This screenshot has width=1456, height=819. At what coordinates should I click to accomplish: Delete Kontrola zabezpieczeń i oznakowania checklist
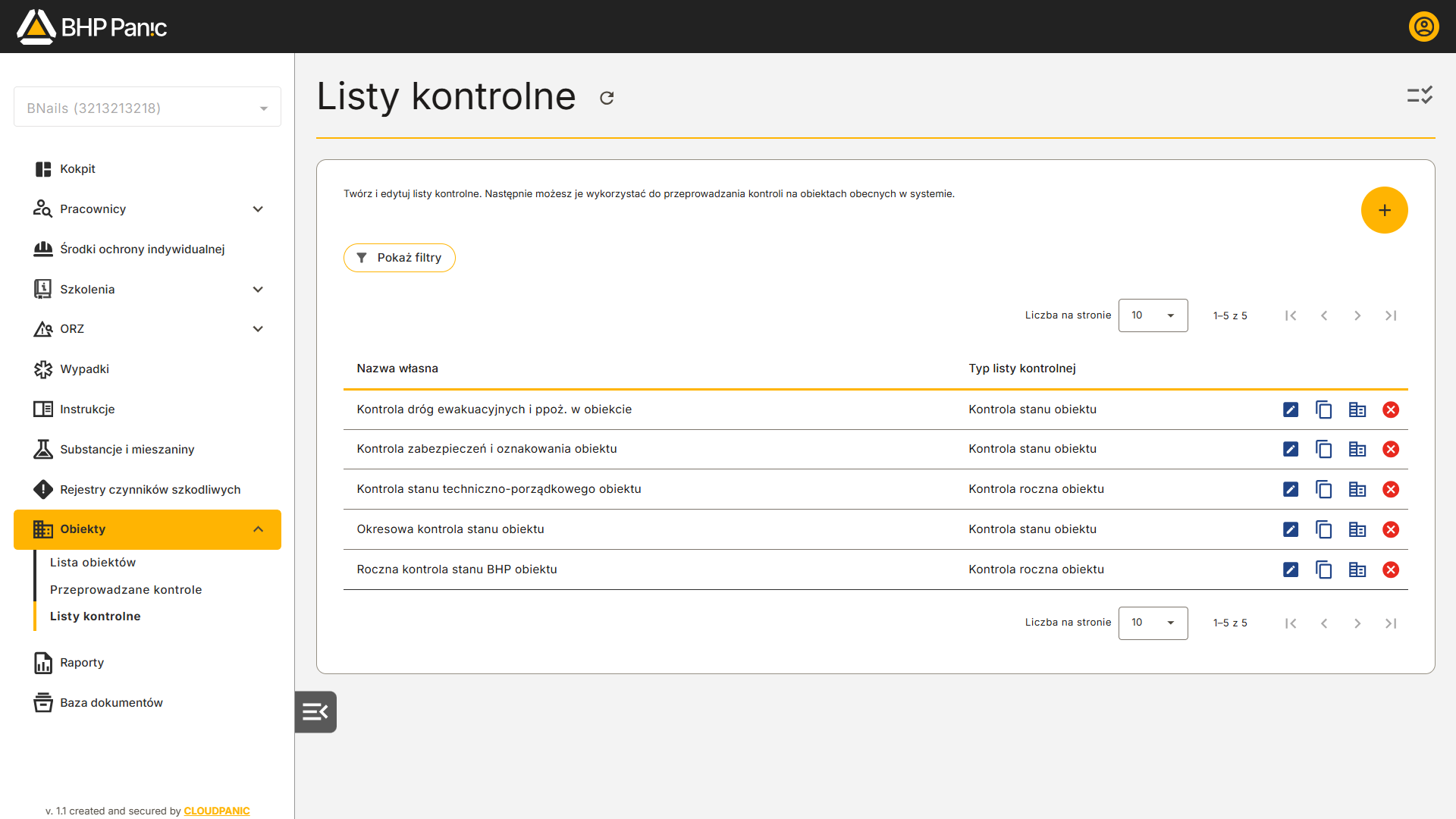[x=1391, y=449]
